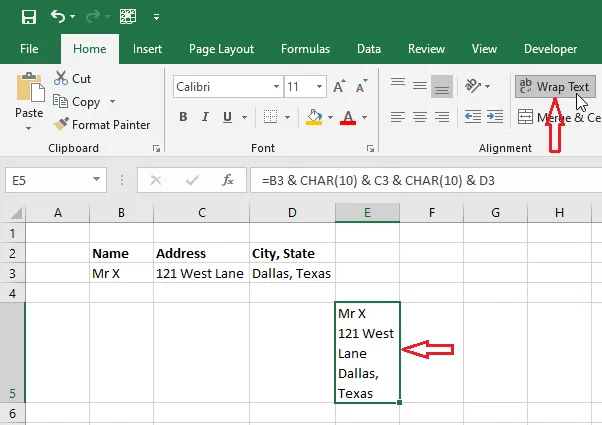Screen dimensions: 602x425
Task: Click Increase Font Size icon
Action: tap(339, 86)
